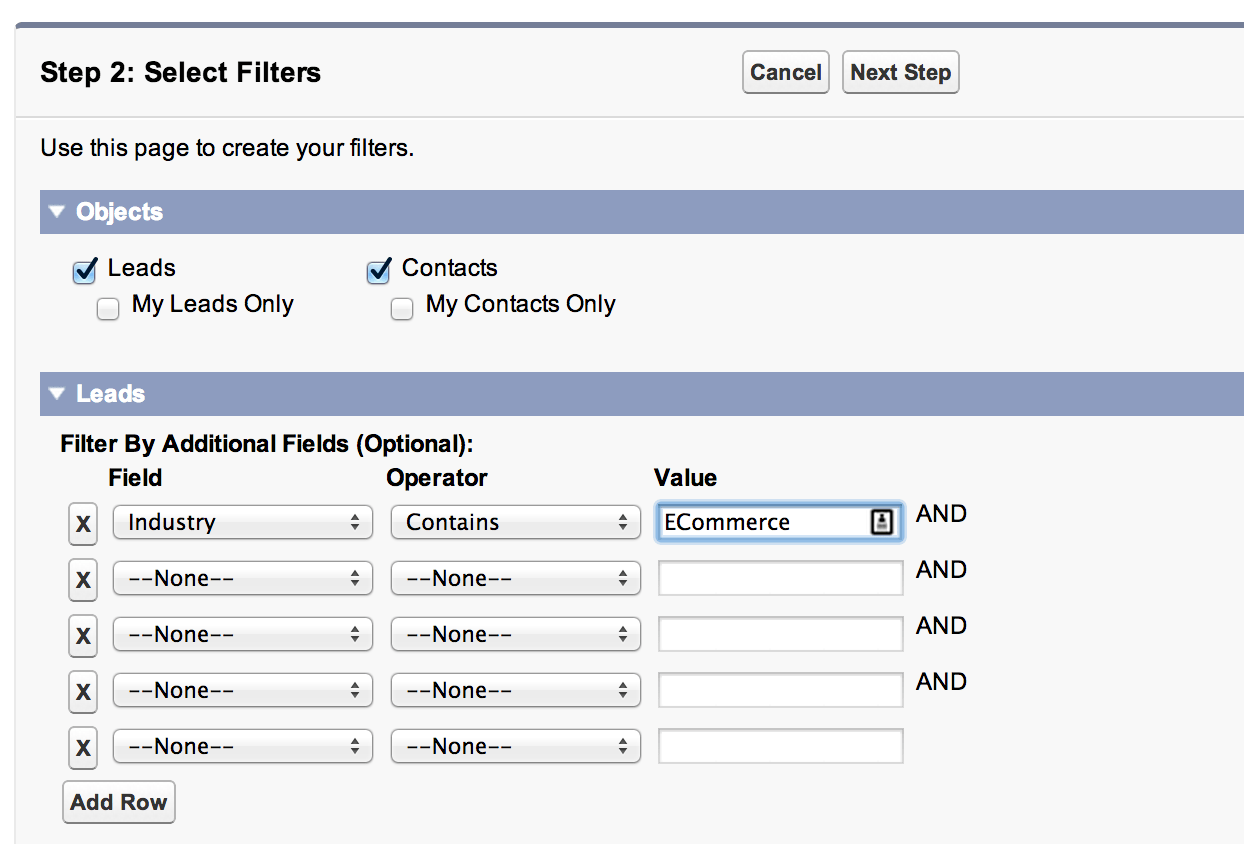Collapse the Leads section
This screenshot has height=844, width=1244.
tap(56, 394)
